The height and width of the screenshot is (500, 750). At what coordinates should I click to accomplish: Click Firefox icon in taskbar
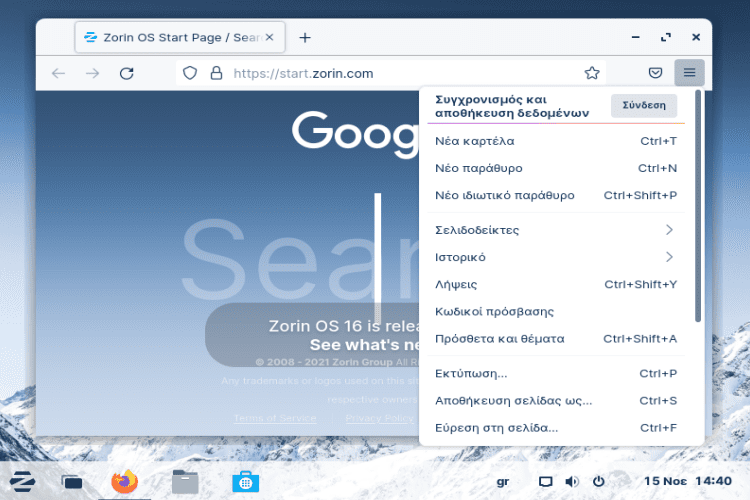point(124,481)
